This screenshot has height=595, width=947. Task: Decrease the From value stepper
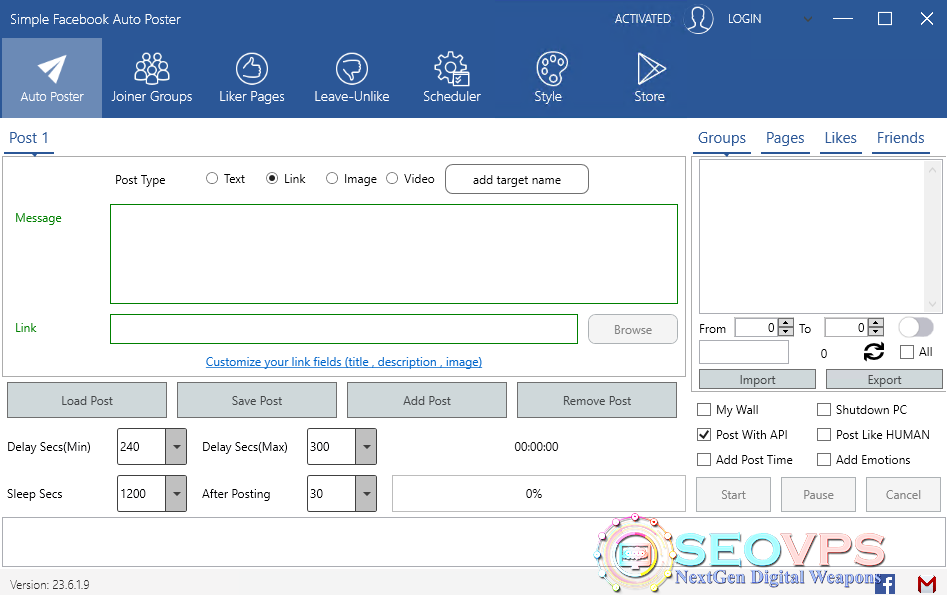click(x=786, y=332)
